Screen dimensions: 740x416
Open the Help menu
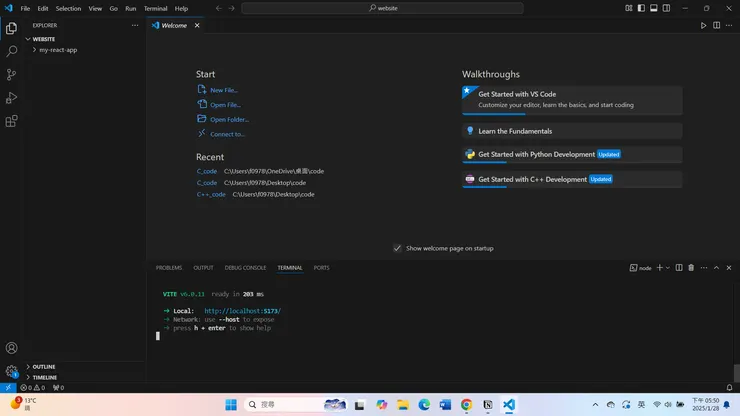click(x=181, y=8)
